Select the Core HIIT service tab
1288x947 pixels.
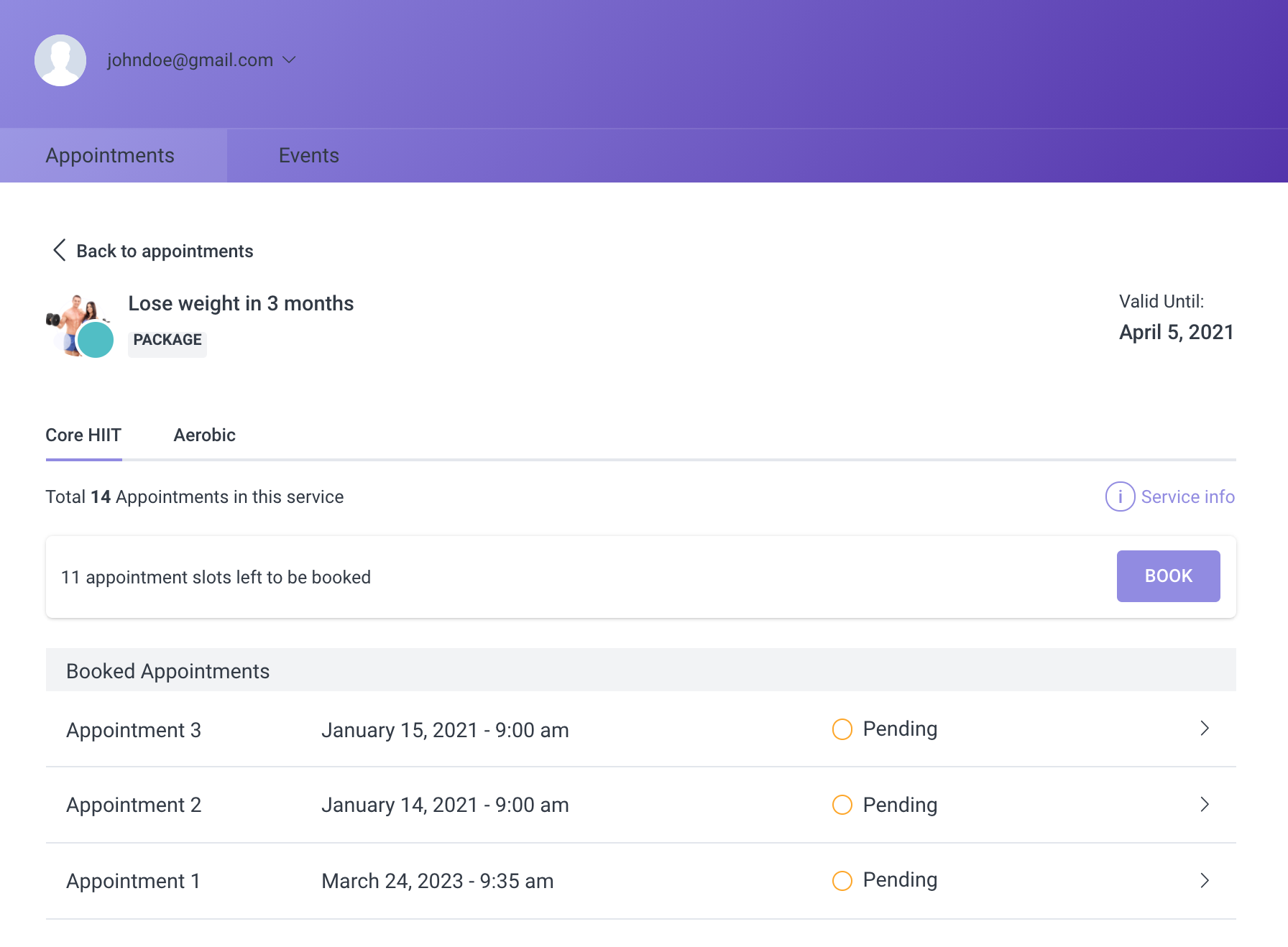tap(83, 435)
